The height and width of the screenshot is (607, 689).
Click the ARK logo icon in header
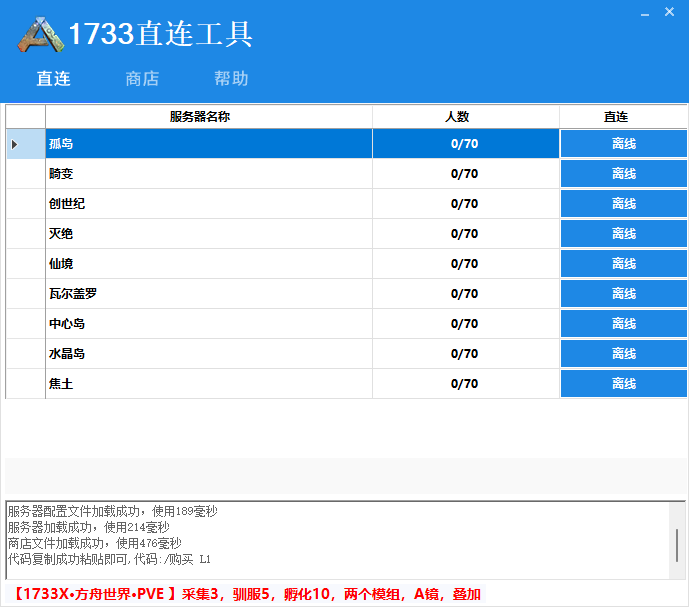(x=41, y=35)
